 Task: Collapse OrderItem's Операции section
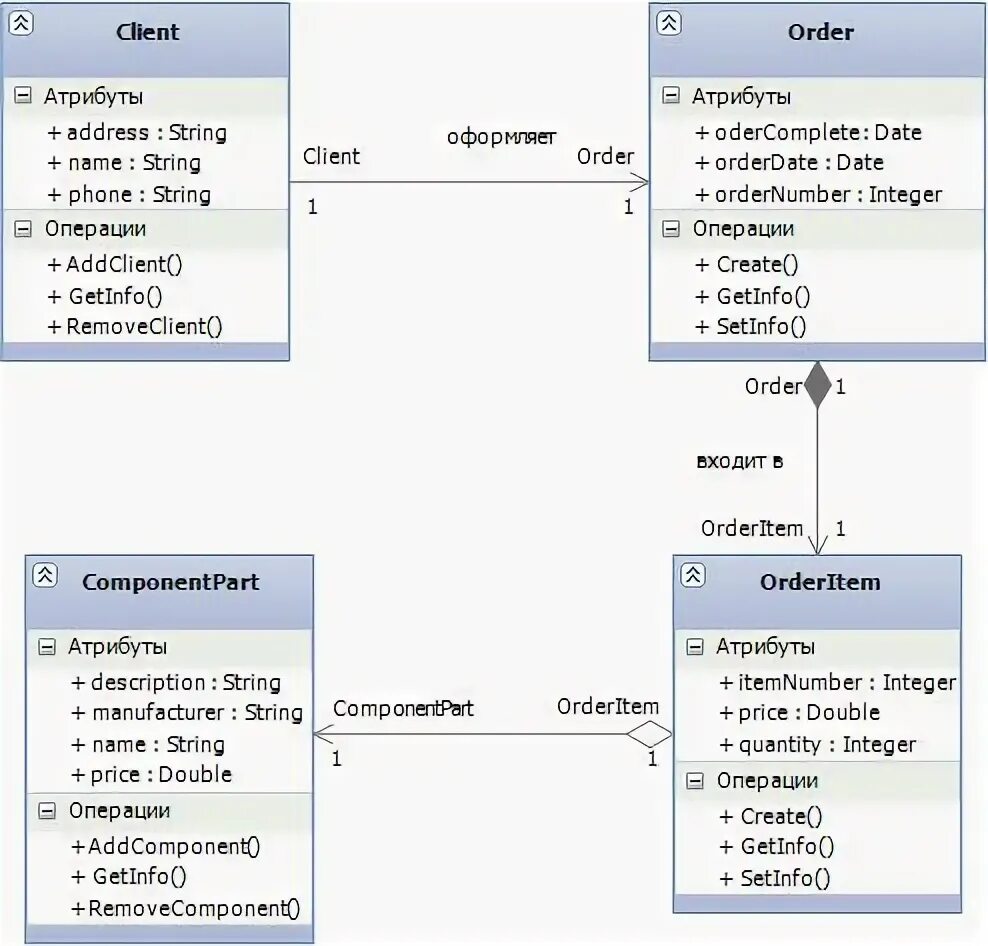695,780
